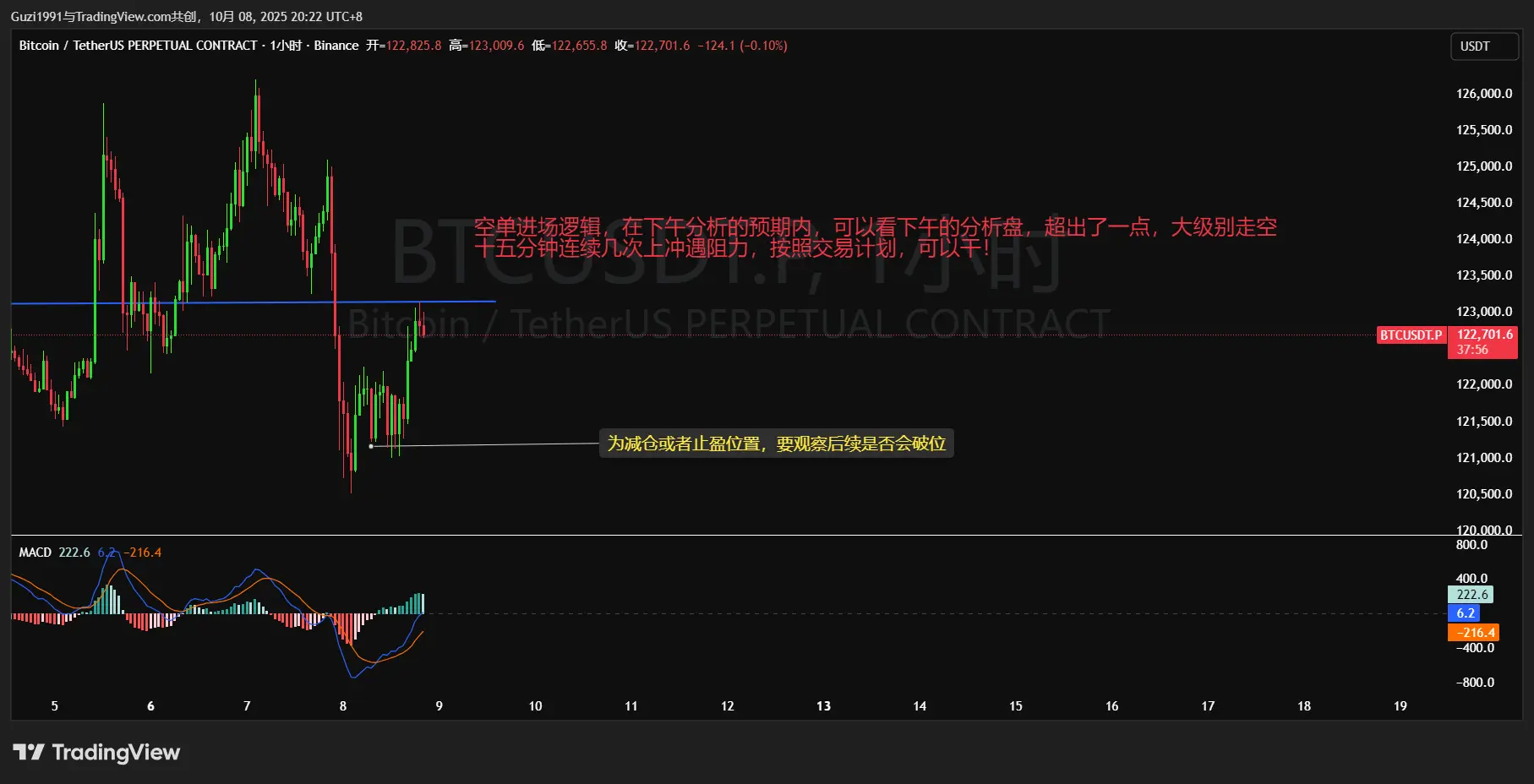Click the orange -216.4 signal value tag
This screenshot has width=1534, height=784.
point(1474,632)
